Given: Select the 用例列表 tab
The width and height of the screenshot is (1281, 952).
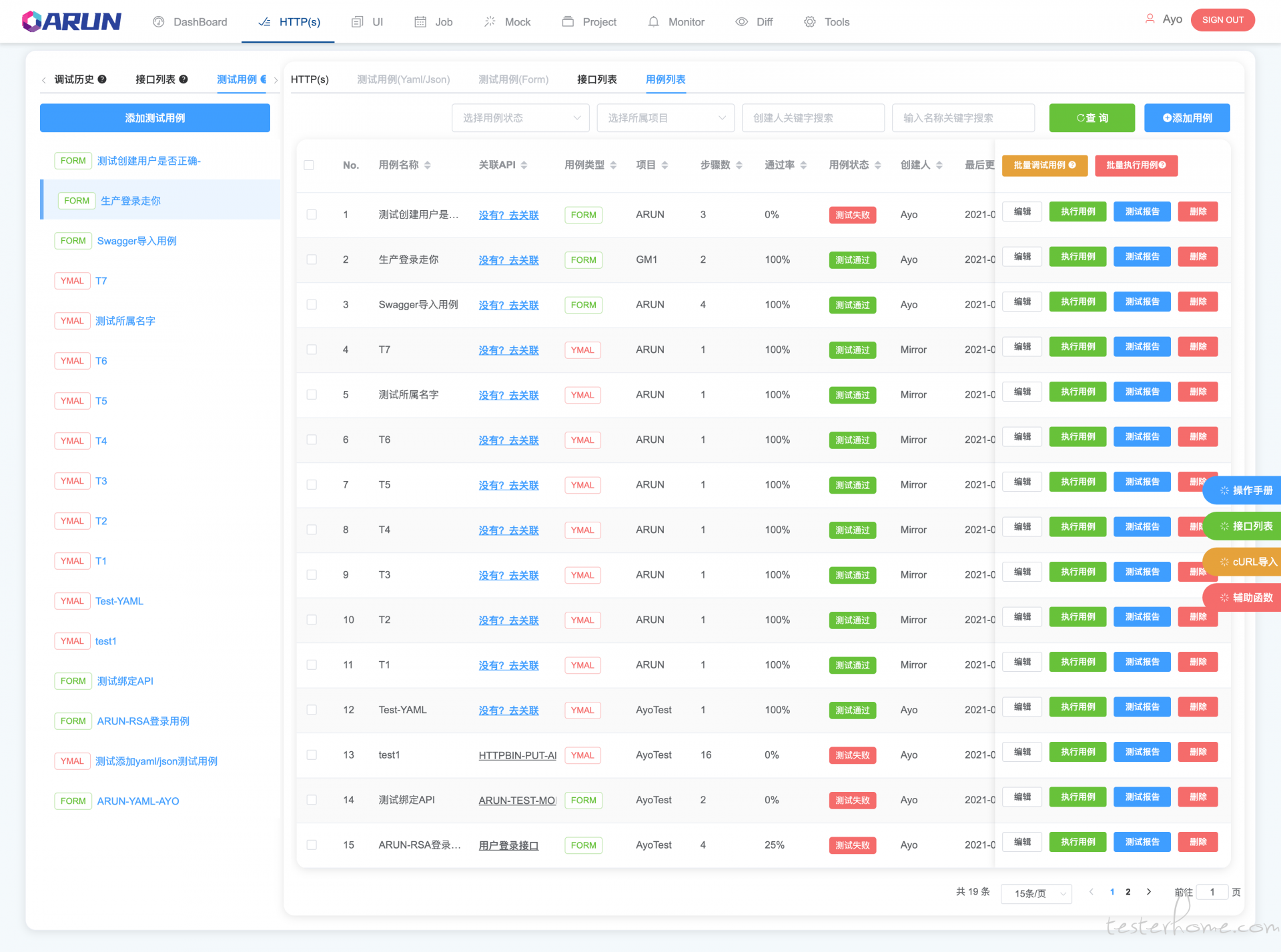Looking at the screenshot, I should [x=666, y=79].
